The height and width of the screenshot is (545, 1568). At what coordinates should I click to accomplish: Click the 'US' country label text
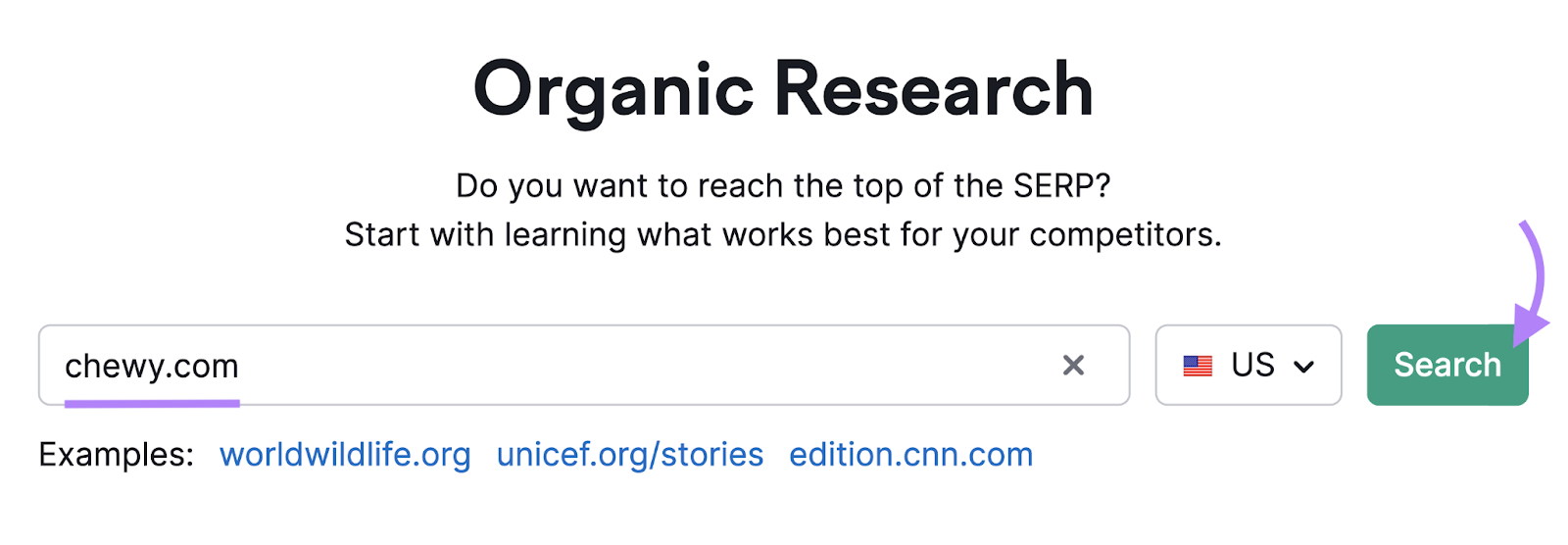(x=1252, y=365)
